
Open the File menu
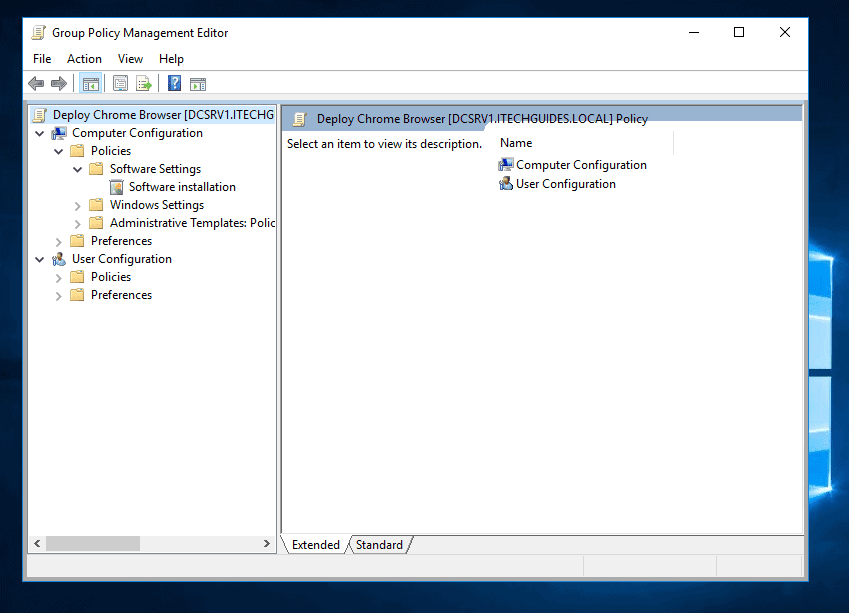tap(42, 59)
